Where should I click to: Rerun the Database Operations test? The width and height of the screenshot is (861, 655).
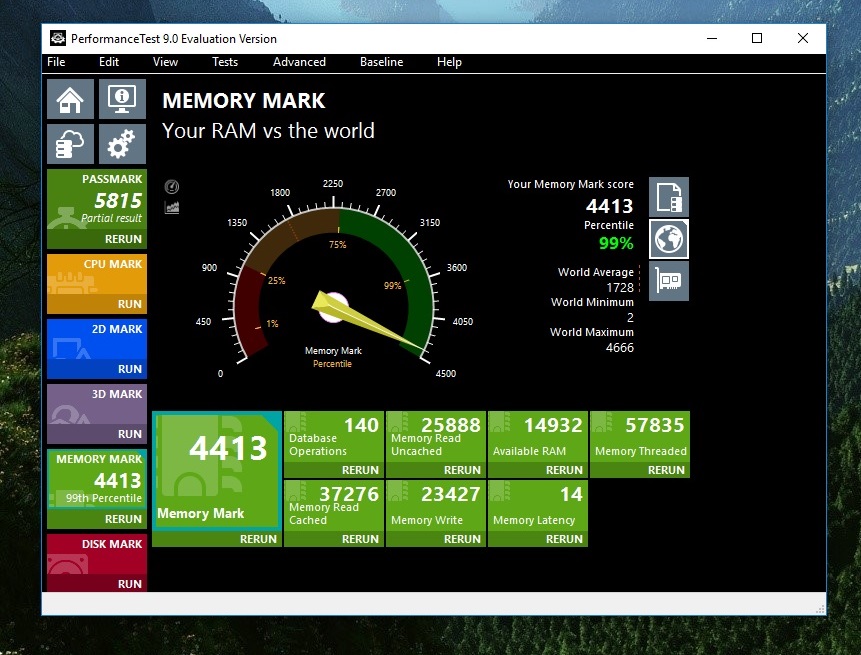coord(360,470)
